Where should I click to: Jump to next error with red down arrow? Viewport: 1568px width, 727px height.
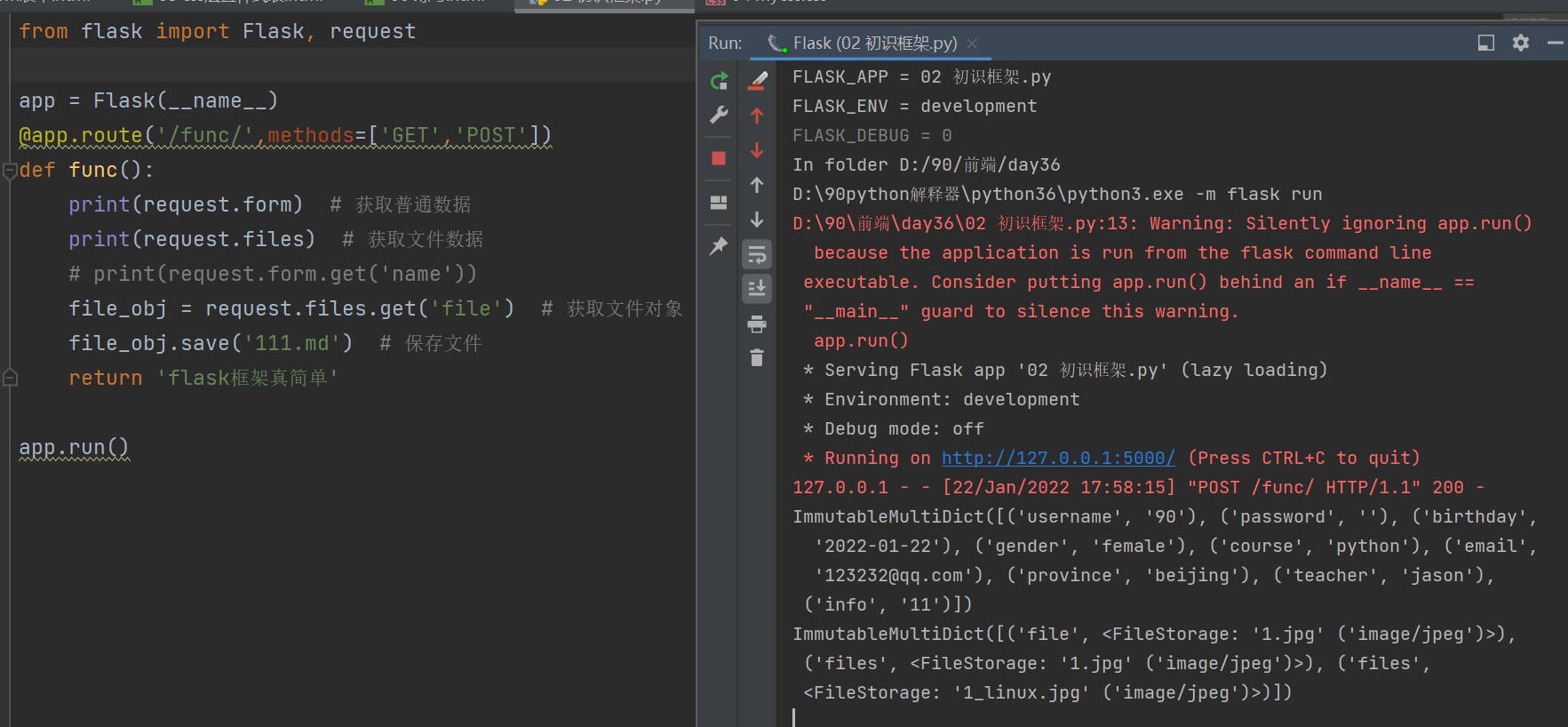click(757, 150)
